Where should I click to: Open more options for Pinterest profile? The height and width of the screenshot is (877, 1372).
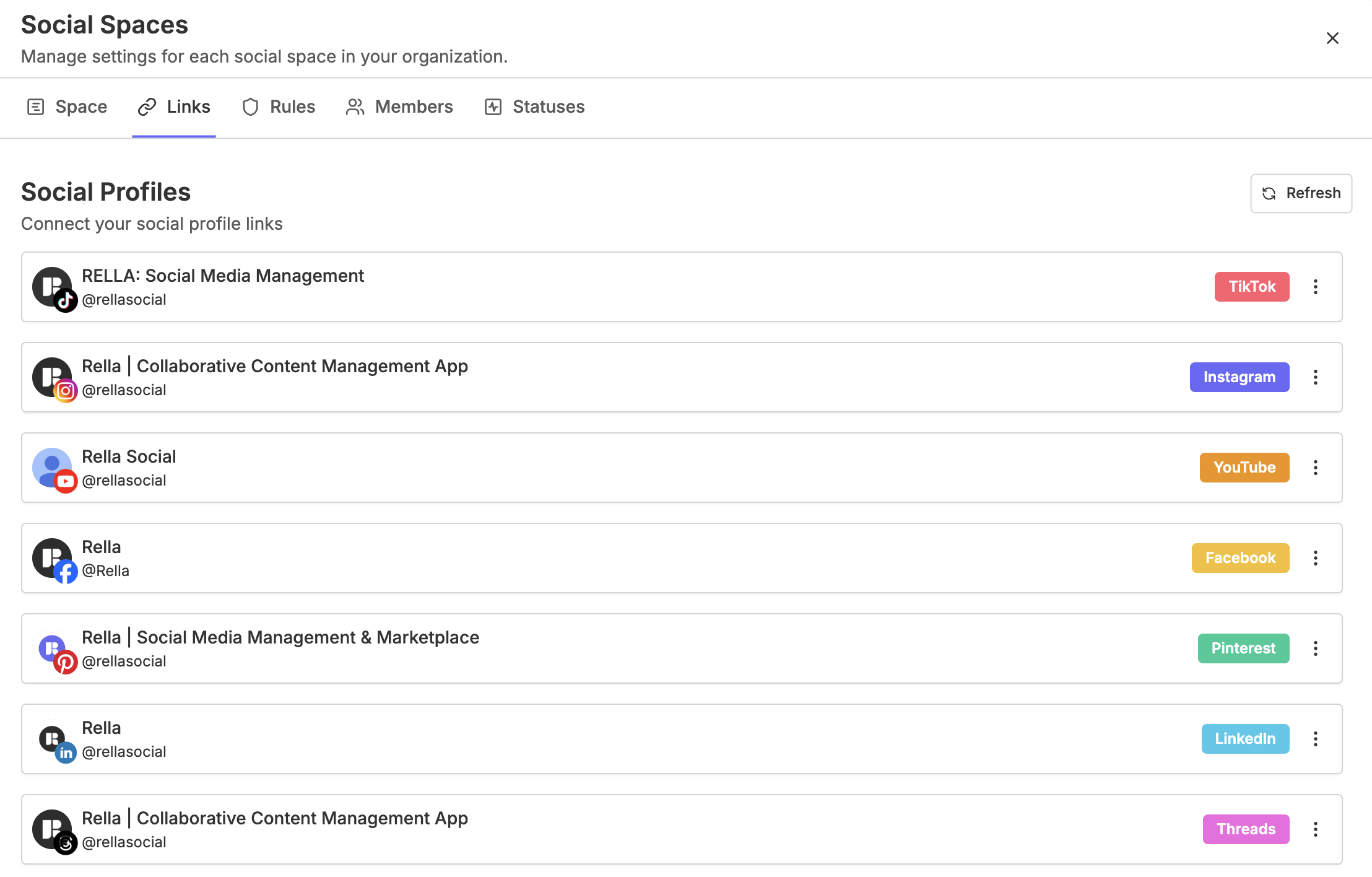point(1316,648)
